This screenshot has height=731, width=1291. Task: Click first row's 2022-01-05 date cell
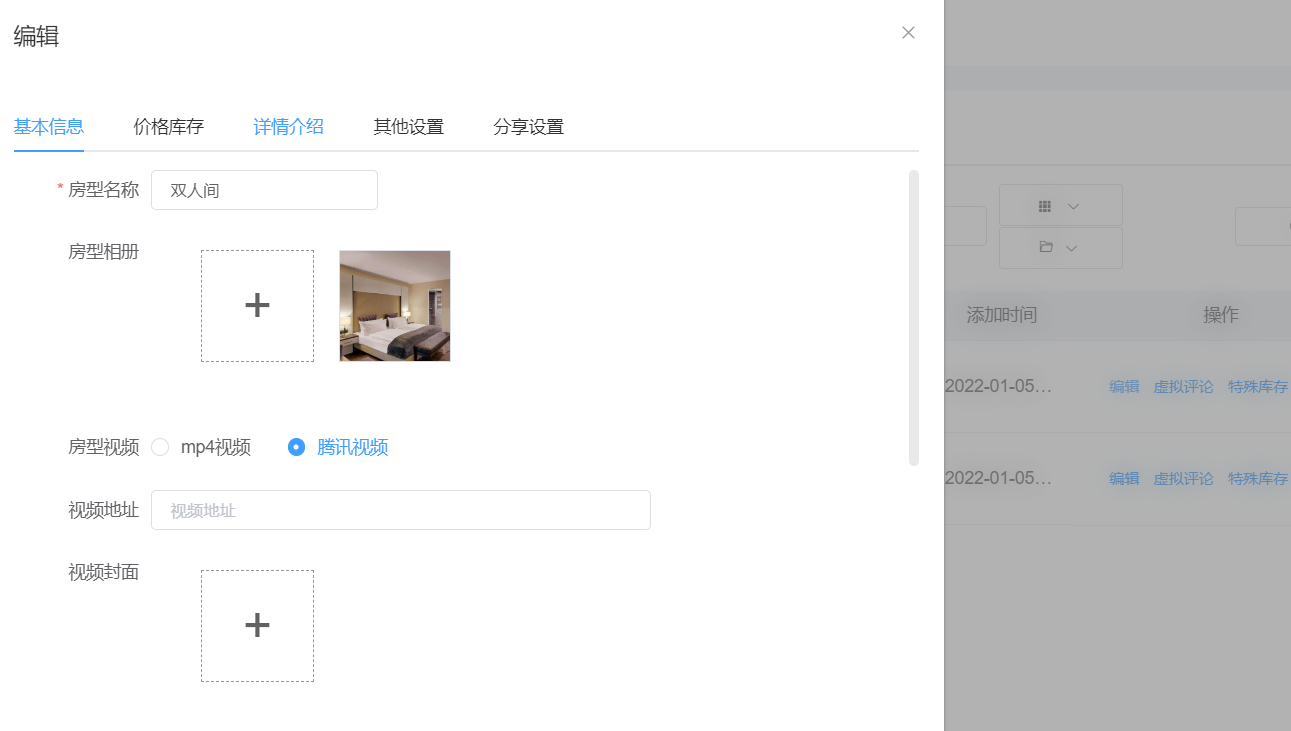[x=998, y=386]
